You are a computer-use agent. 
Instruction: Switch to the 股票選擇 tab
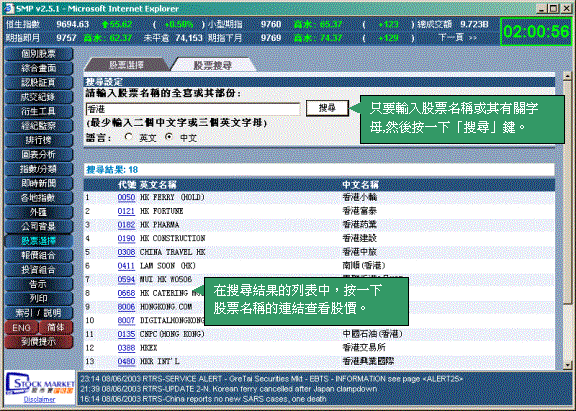pos(127,65)
